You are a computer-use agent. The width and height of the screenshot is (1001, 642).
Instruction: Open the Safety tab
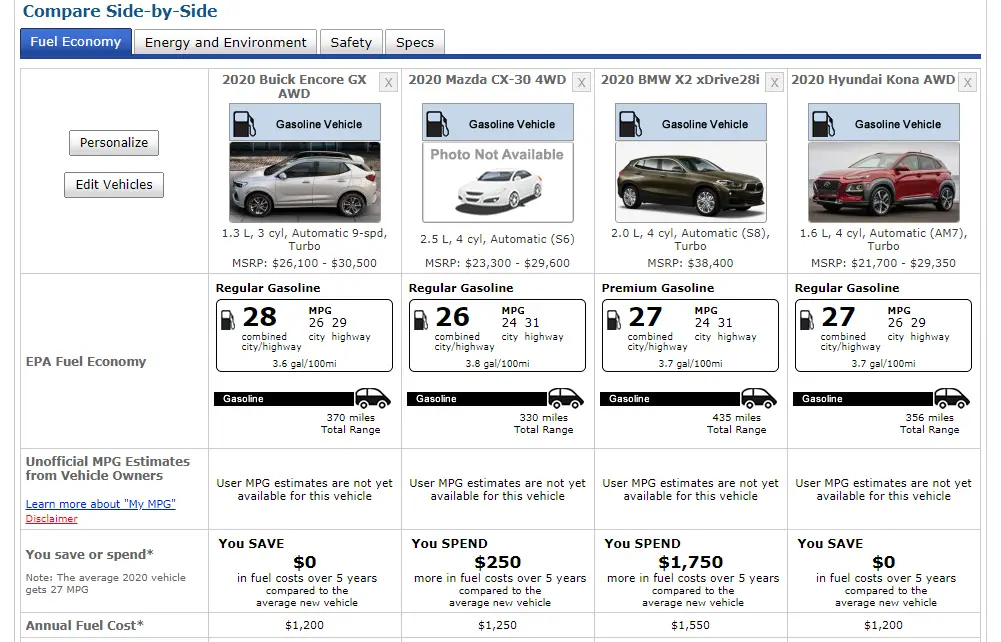tap(351, 43)
